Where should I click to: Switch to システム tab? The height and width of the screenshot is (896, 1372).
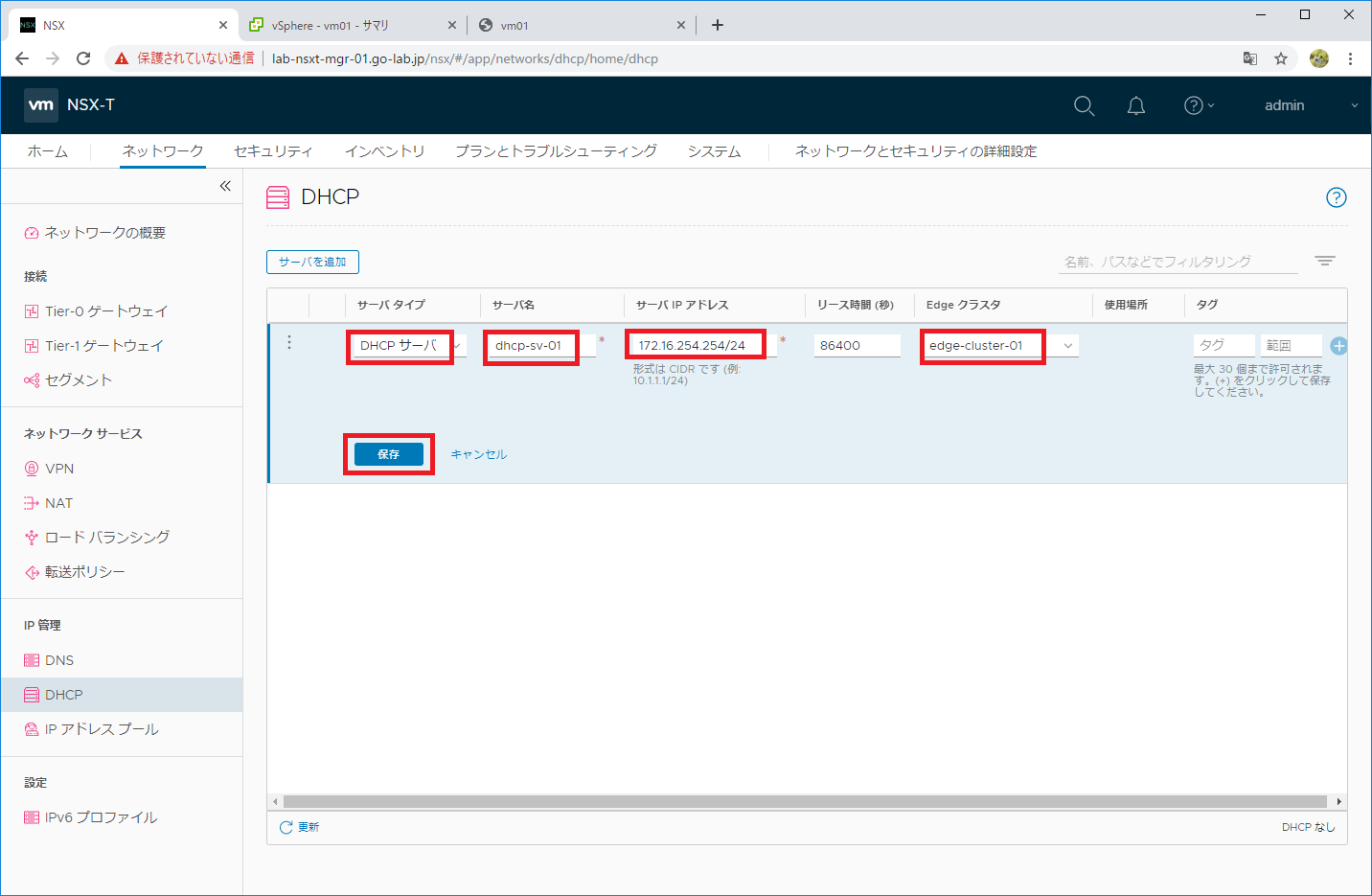click(x=714, y=151)
